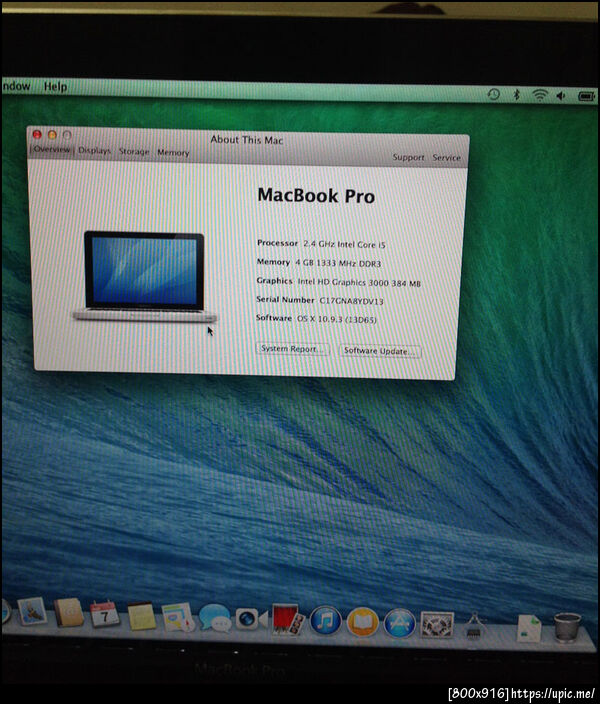
Task: Select the Overview tab
Action: [x=52, y=149]
